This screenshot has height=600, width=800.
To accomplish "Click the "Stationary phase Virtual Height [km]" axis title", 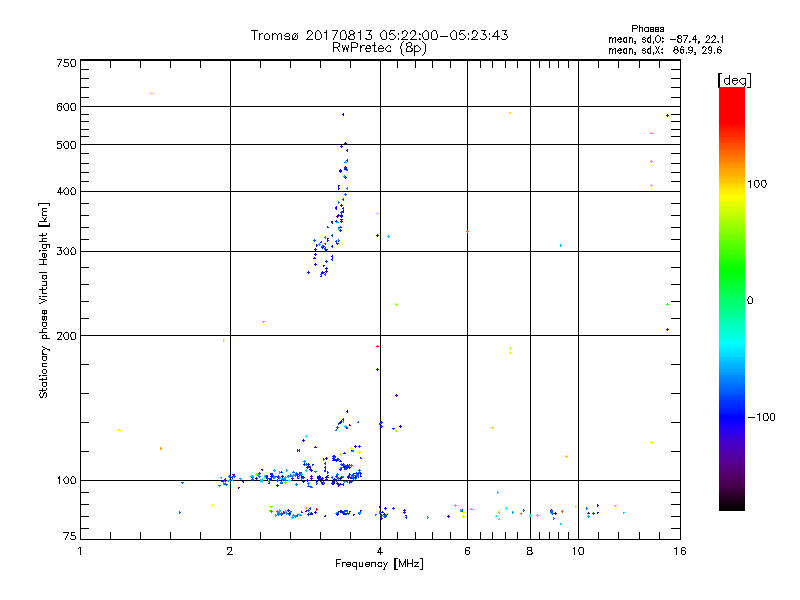I will [x=44, y=301].
